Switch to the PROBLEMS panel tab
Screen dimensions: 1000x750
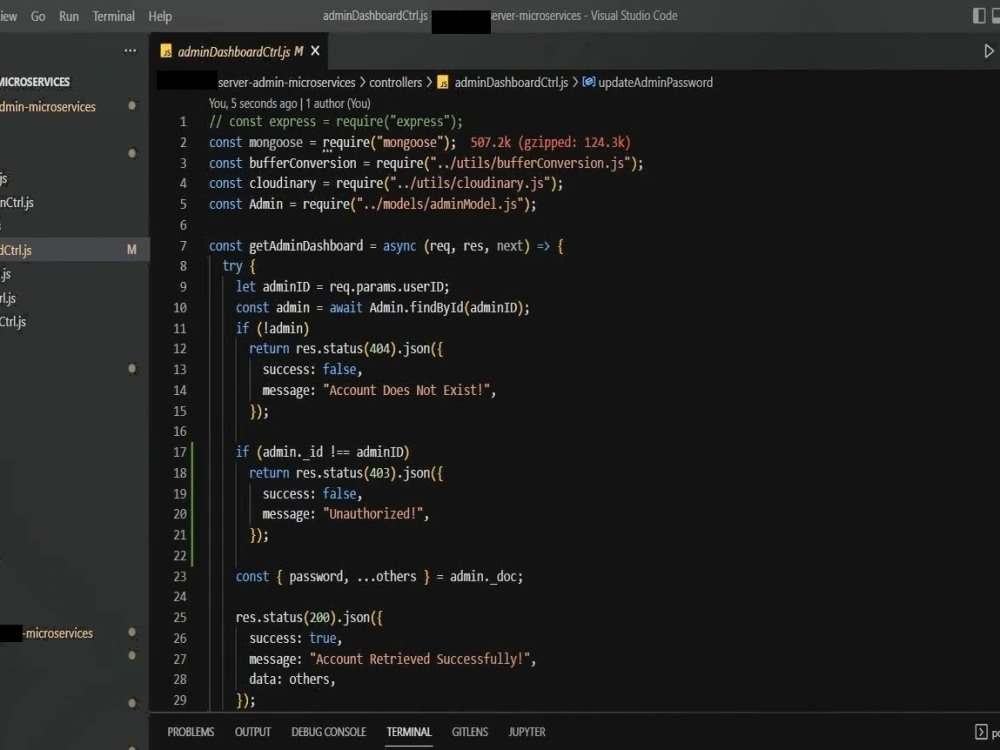(x=191, y=732)
